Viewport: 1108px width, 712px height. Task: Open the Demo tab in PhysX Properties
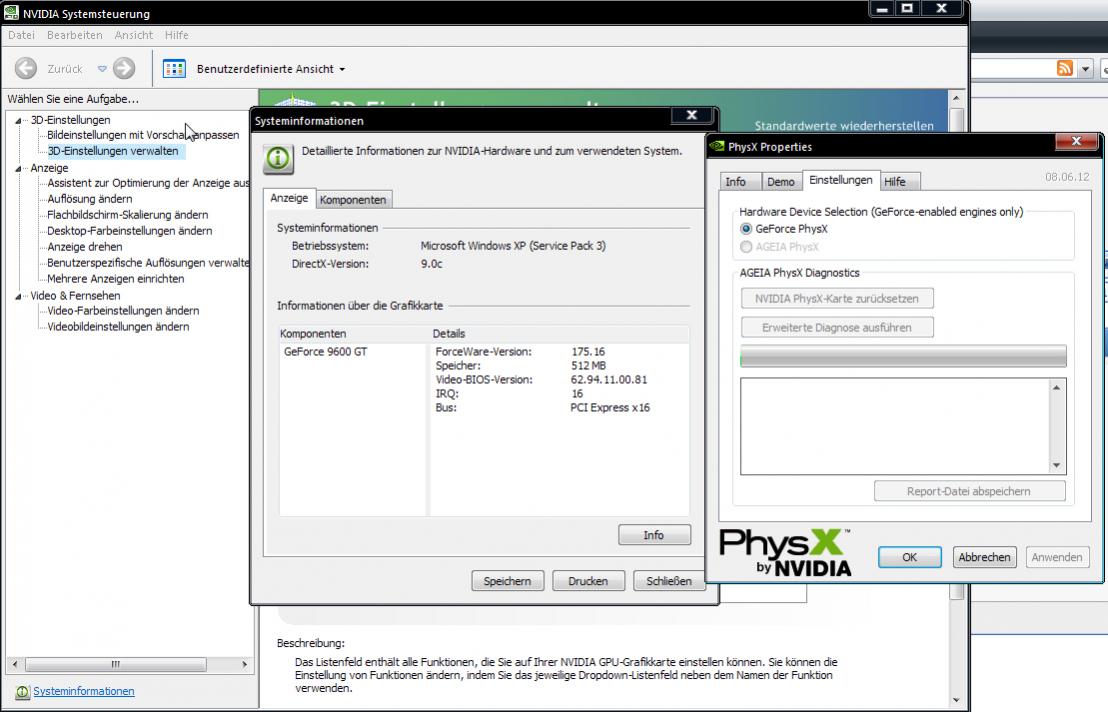pyautogui.click(x=781, y=182)
